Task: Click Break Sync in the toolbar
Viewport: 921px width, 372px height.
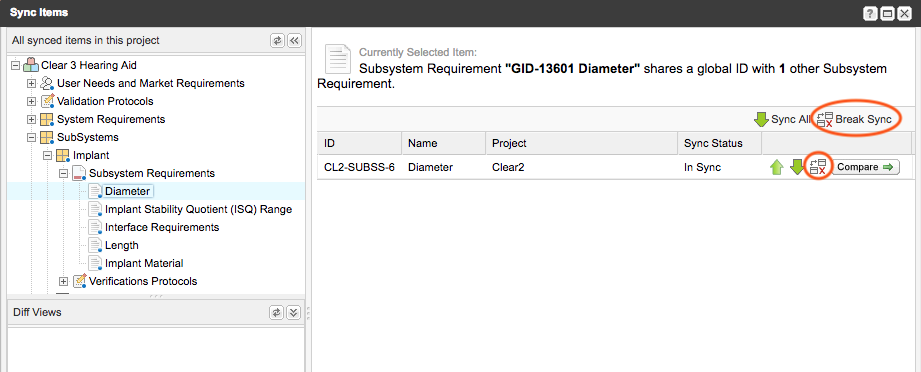Action: pyautogui.click(x=855, y=119)
